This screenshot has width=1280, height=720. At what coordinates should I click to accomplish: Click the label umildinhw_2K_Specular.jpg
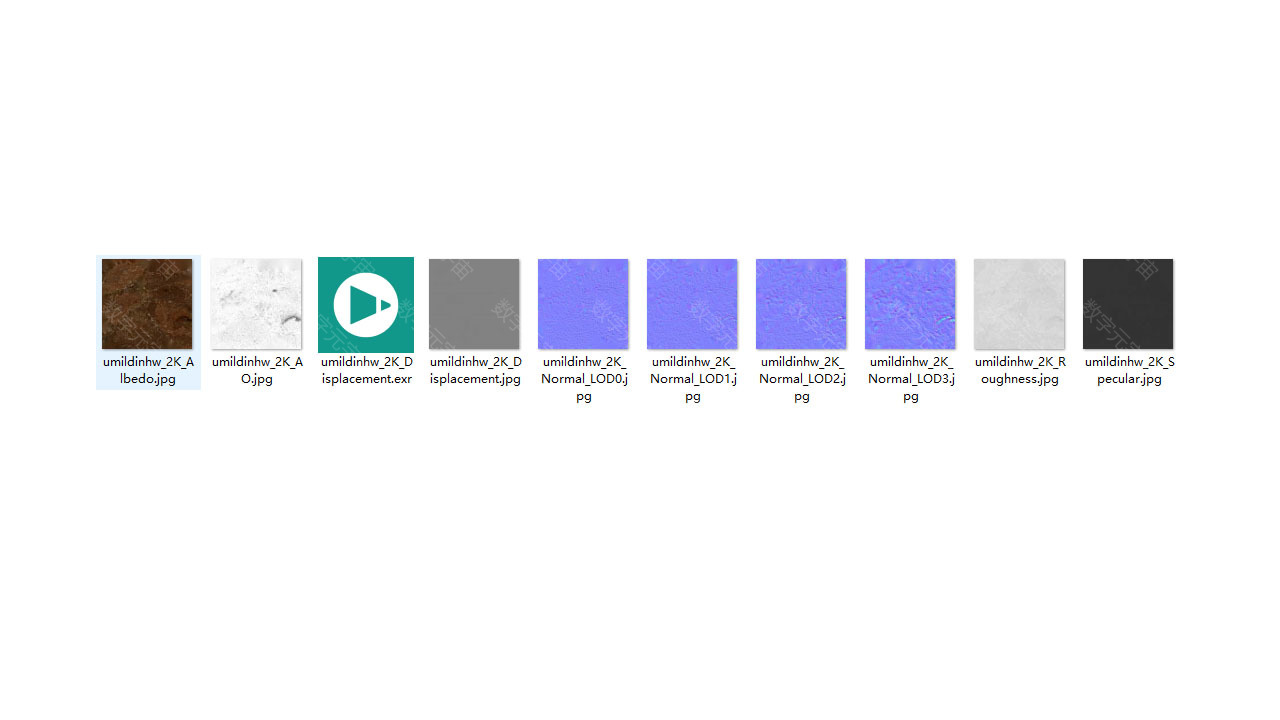[x=1129, y=371]
